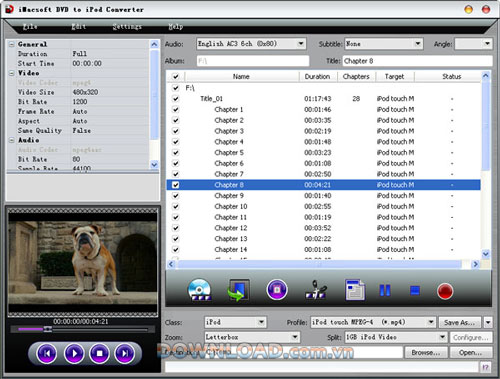Open the Profile dropdown
Image resolution: width=500 pixels, height=379 pixels.
coord(431,322)
